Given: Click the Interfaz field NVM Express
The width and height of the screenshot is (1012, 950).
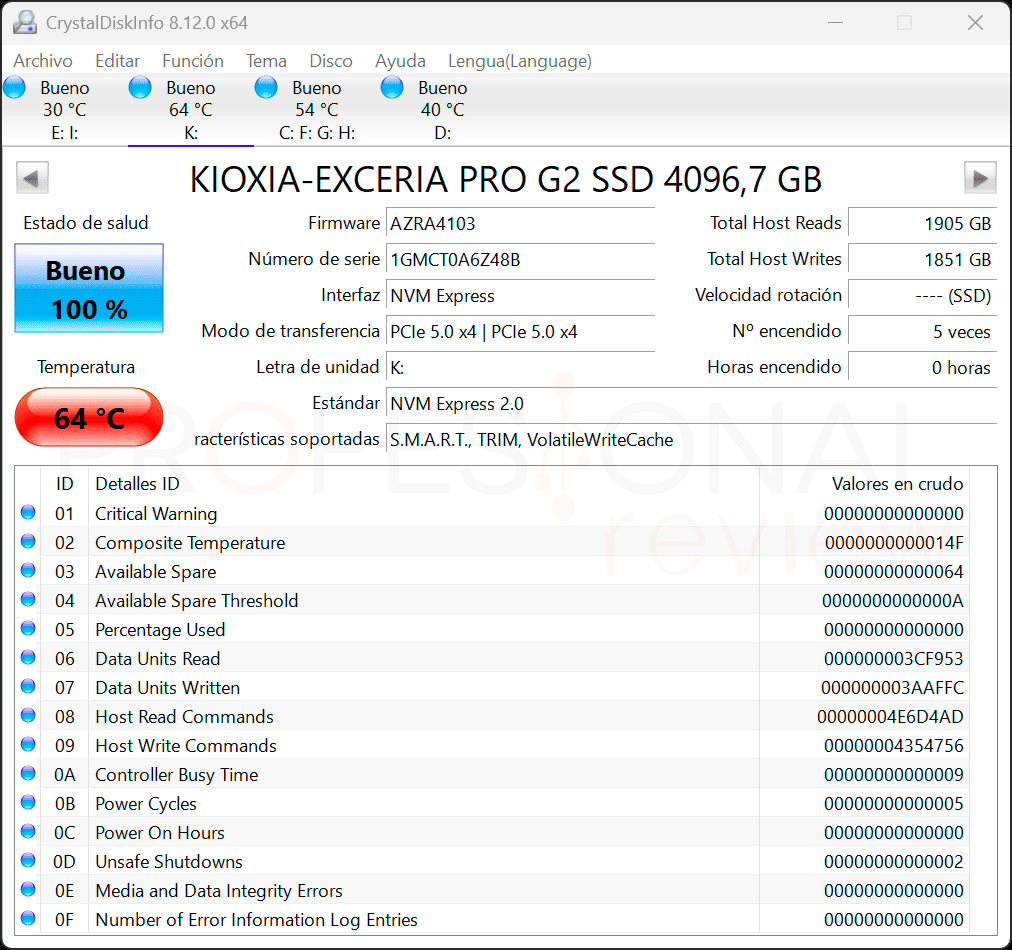Looking at the screenshot, I should point(520,296).
